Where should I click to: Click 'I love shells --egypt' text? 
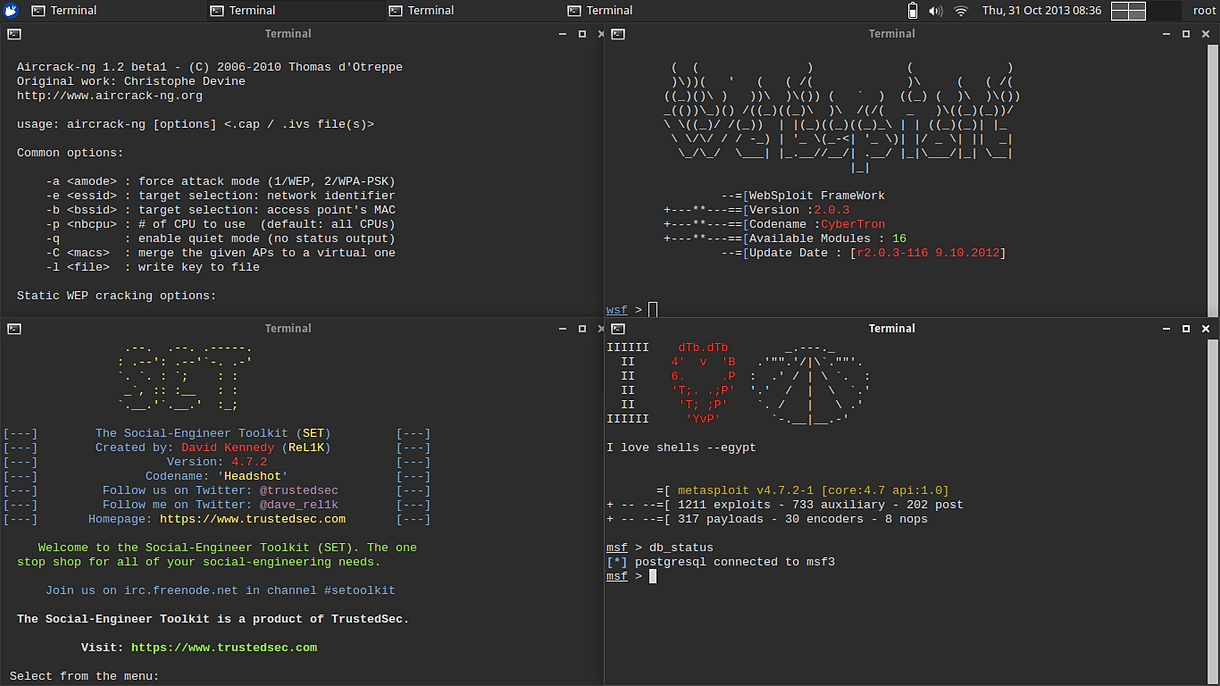click(681, 448)
